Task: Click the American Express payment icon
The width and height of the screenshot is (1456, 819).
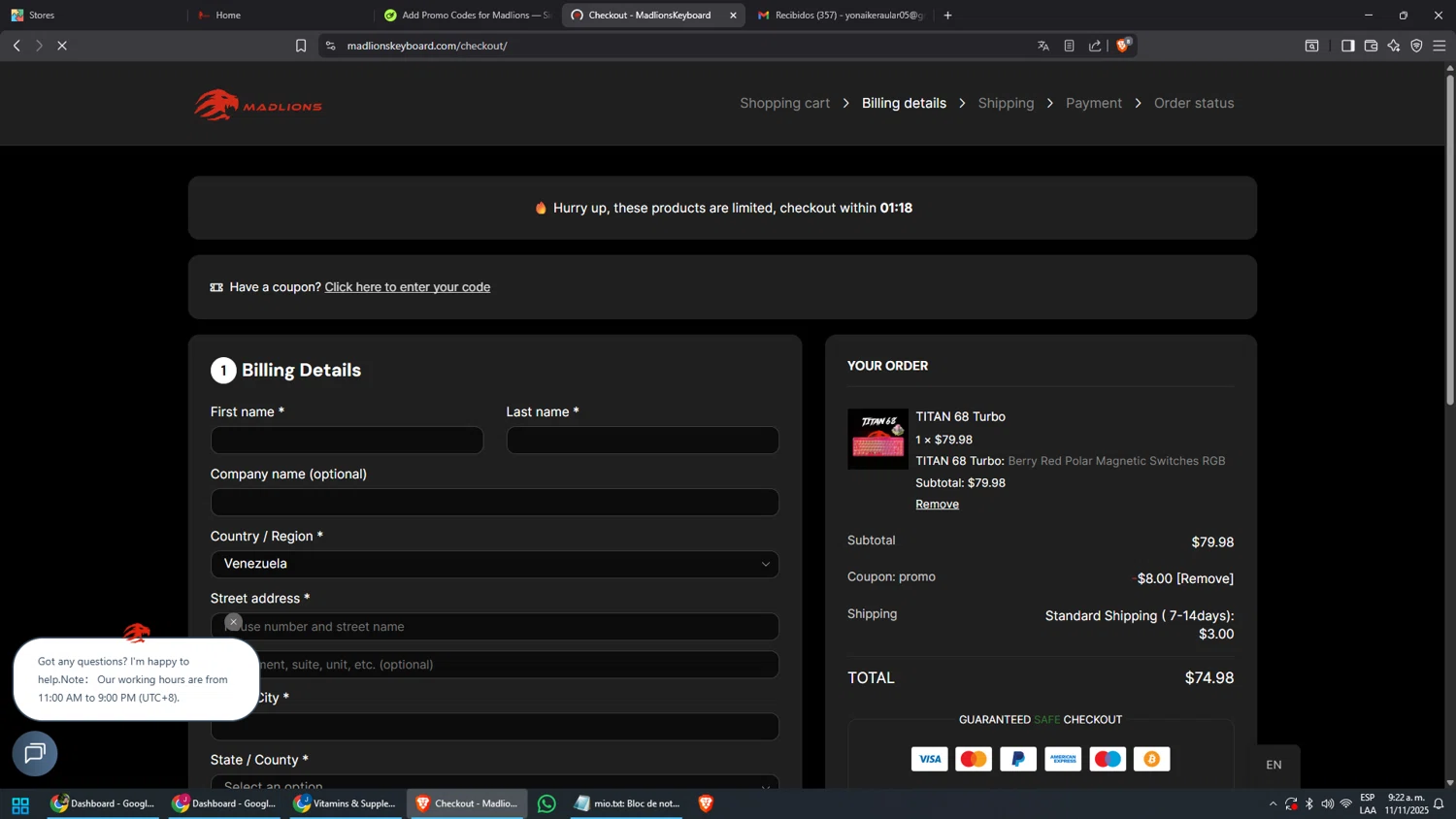Action: pos(1063,759)
